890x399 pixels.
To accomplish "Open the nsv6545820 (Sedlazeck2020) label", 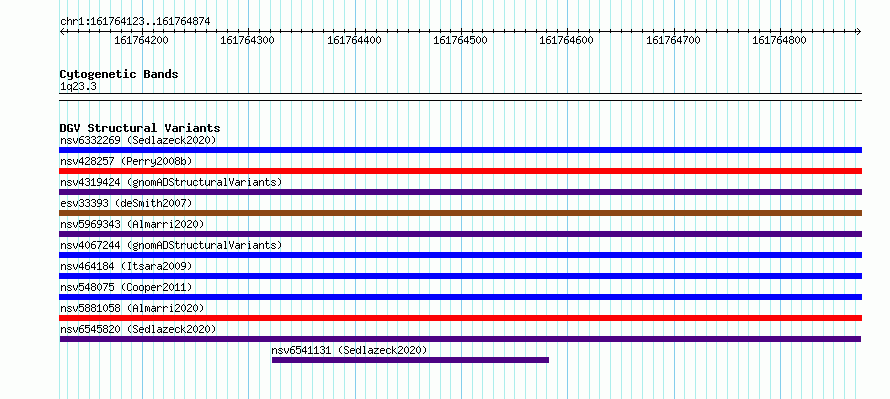I will [x=138, y=329].
